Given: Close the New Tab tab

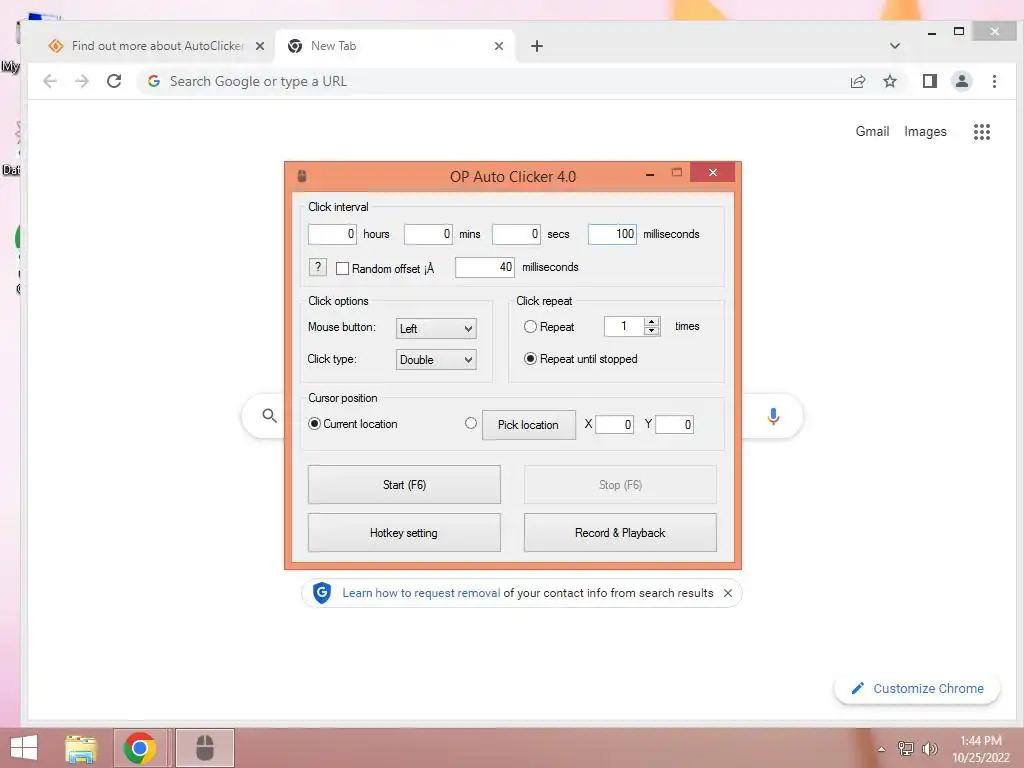Looking at the screenshot, I should (x=498, y=46).
